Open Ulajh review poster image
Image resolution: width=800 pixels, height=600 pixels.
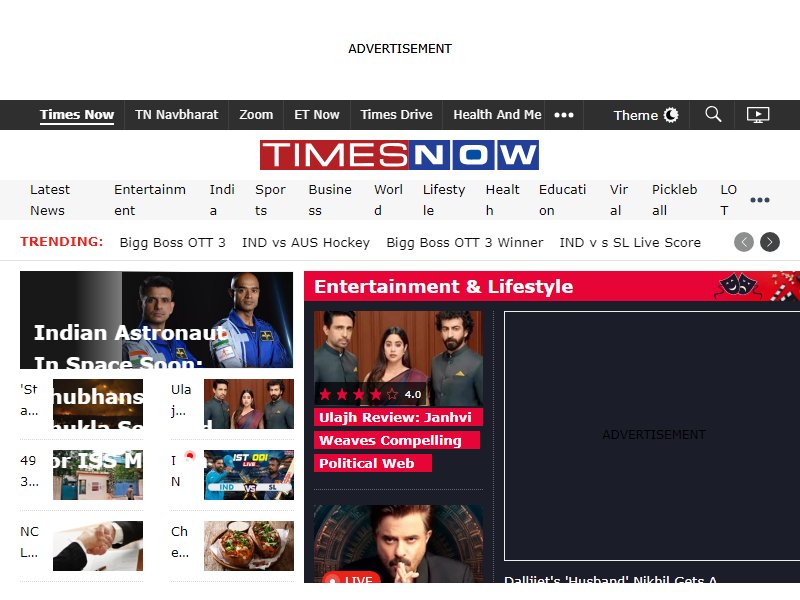pos(398,358)
